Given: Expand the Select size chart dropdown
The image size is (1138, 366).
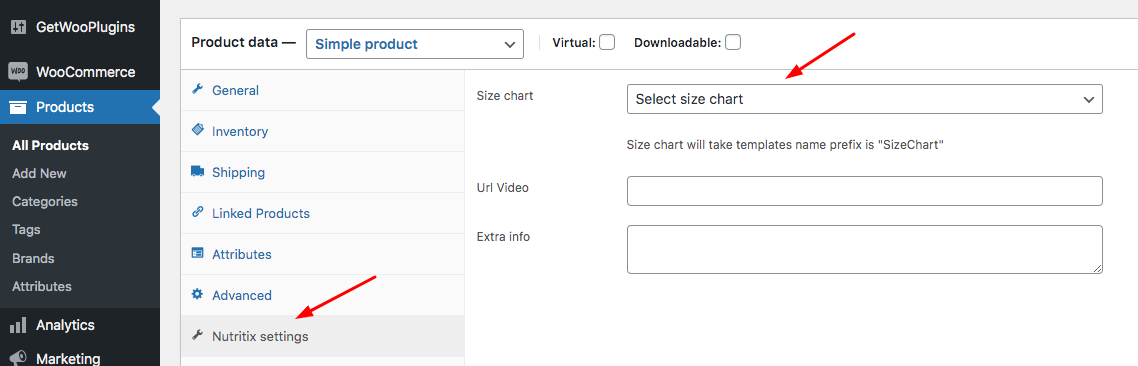Looking at the screenshot, I should tap(864, 99).
